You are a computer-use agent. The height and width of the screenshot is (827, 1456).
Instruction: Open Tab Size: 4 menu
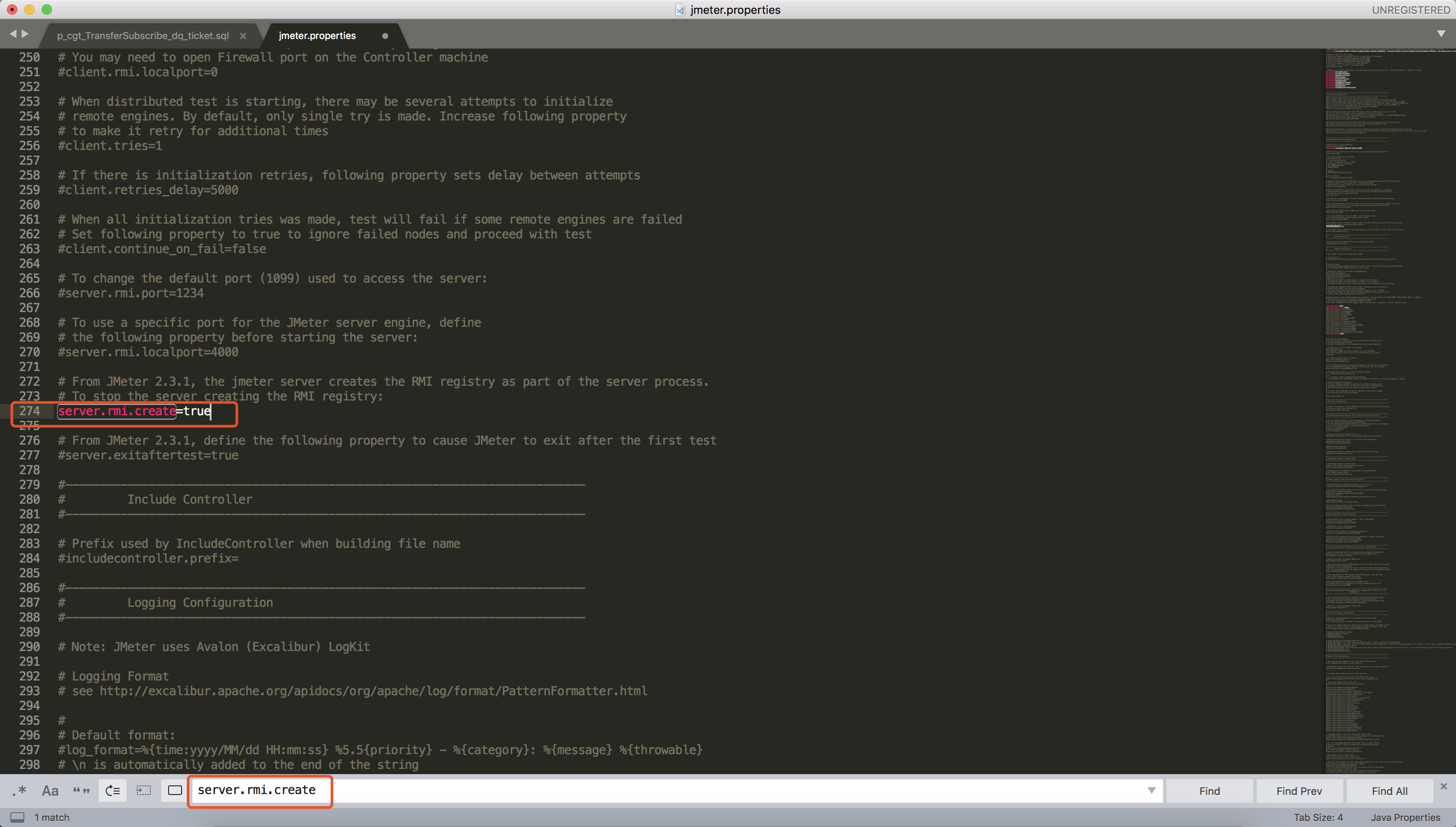tap(1318, 817)
